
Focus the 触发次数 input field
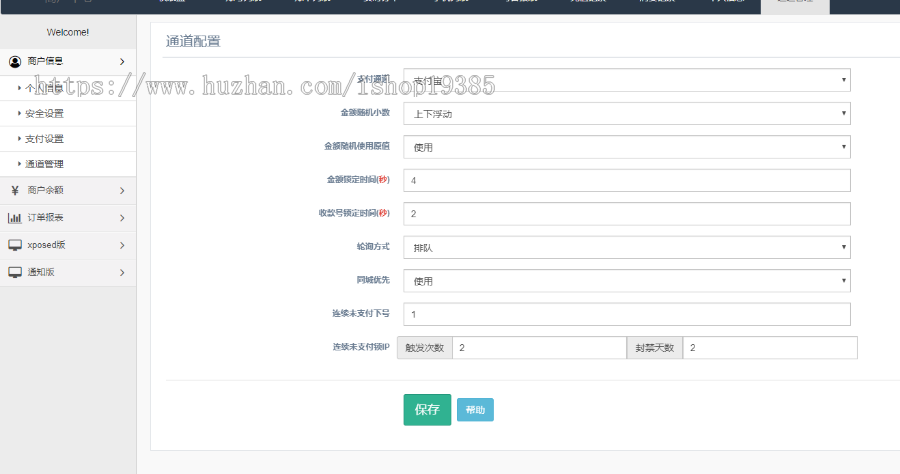(540, 348)
